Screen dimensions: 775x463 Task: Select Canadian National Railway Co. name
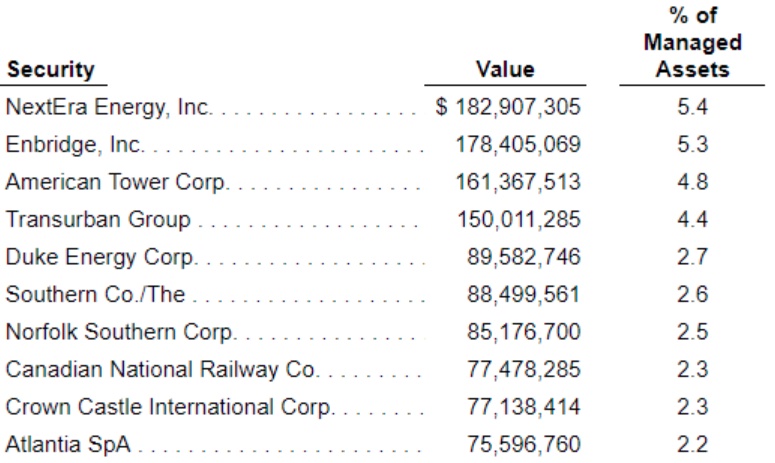(x=161, y=370)
